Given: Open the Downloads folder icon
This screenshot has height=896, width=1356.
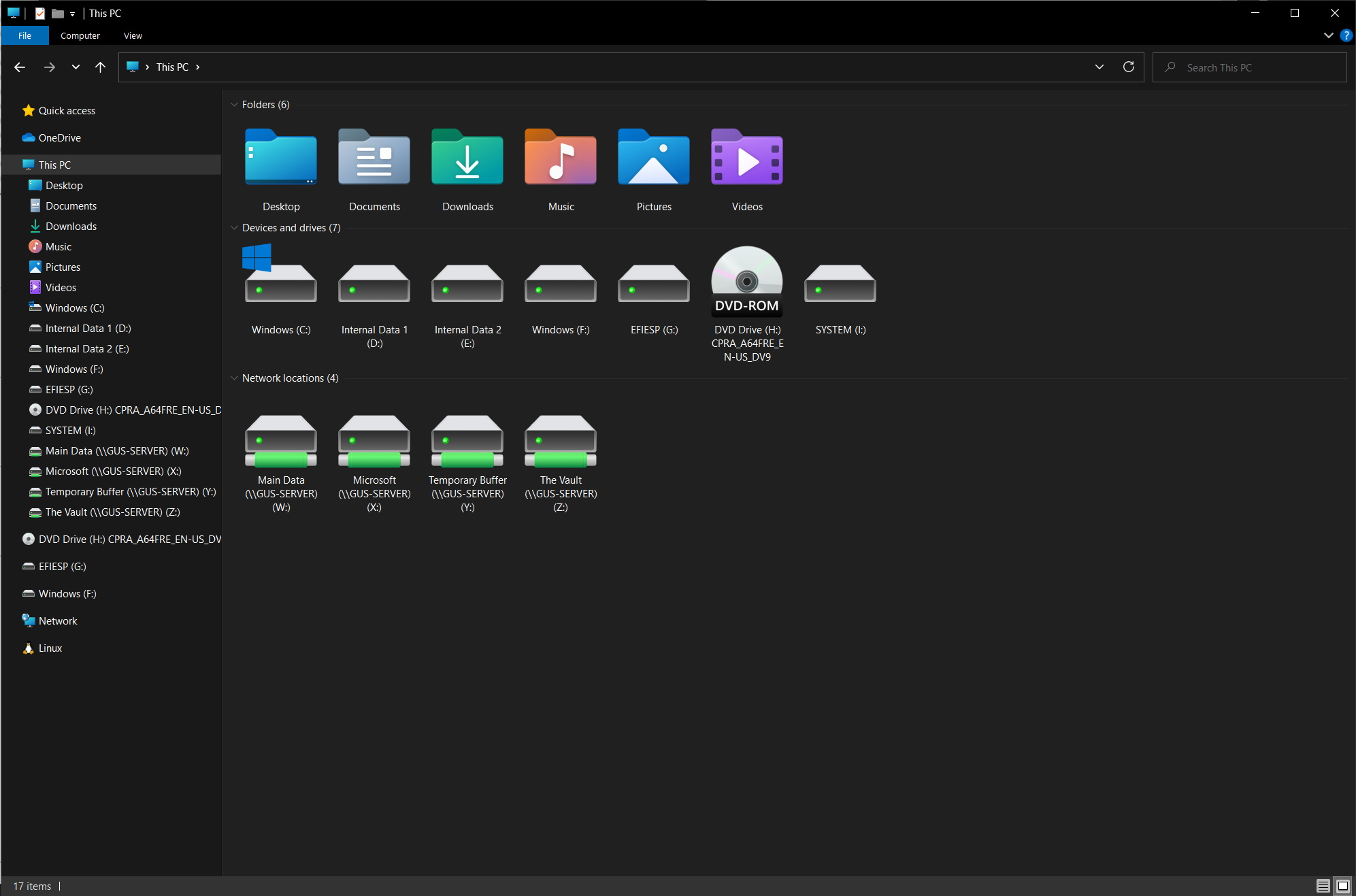Looking at the screenshot, I should 467,158.
